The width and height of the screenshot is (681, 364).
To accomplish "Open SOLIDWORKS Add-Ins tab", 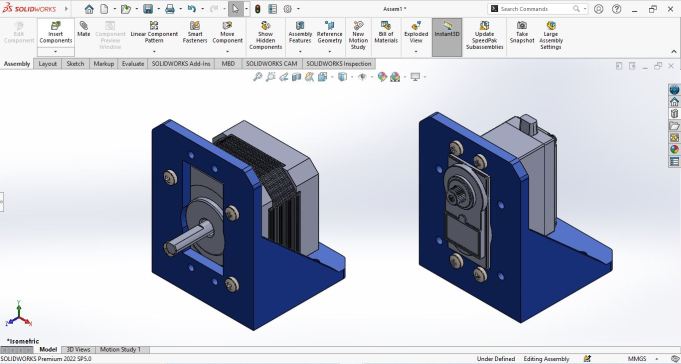I will (x=182, y=64).
